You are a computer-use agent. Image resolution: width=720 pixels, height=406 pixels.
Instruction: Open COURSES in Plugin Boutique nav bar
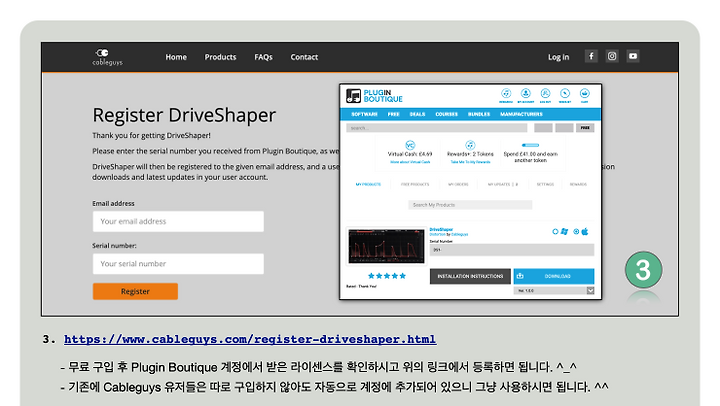446,114
